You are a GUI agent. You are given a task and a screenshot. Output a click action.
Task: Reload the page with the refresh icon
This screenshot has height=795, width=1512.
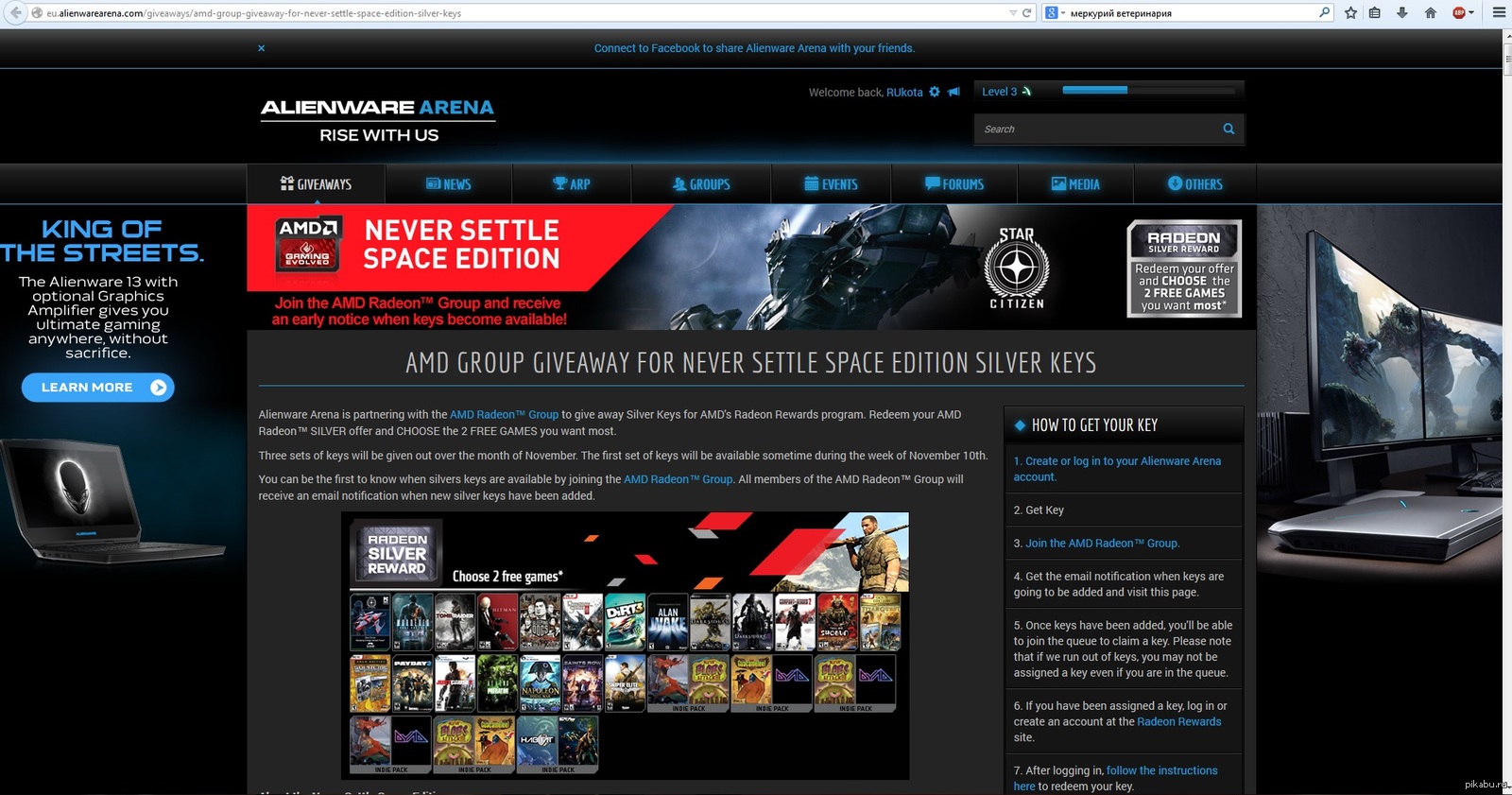coord(1027,13)
